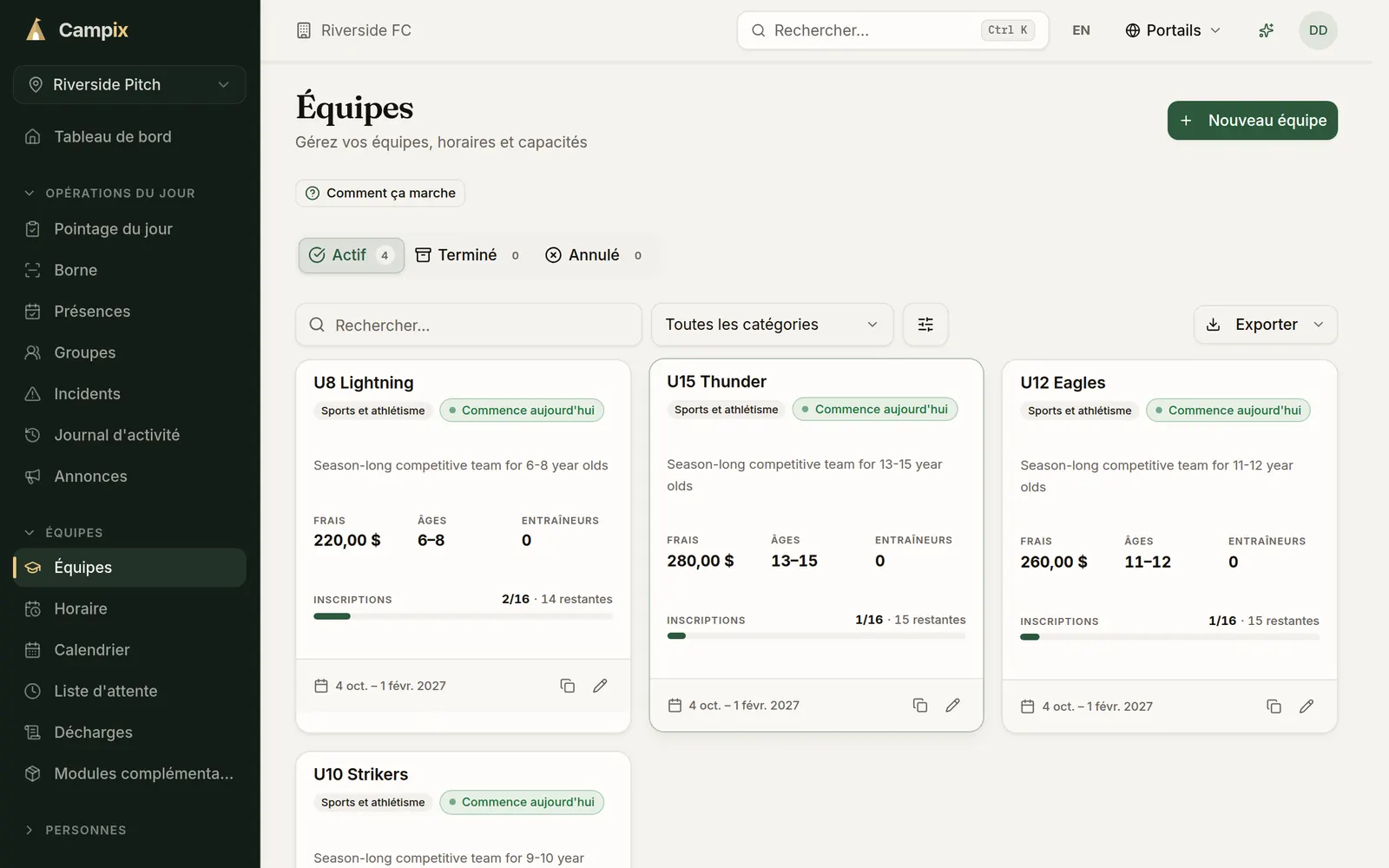Image resolution: width=1389 pixels, height=868 pixels.
Task: Open Présences in sidebar
Action: pyautogui.click(x=130, y=312)
